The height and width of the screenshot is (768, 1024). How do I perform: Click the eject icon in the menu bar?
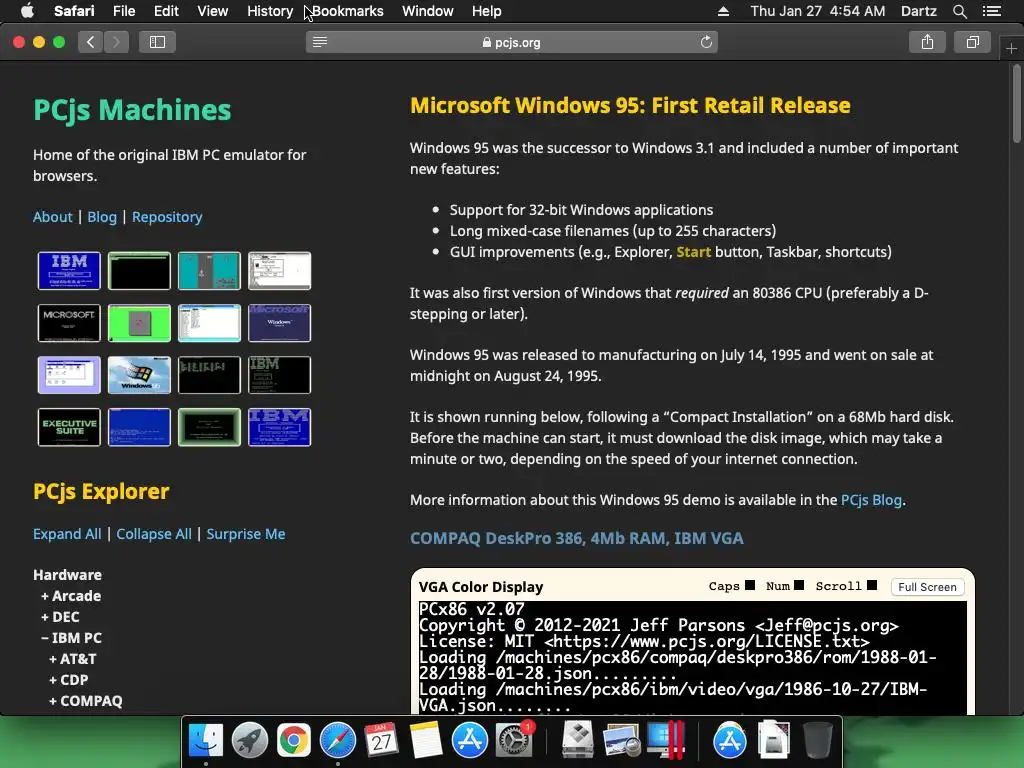point(723,11)
